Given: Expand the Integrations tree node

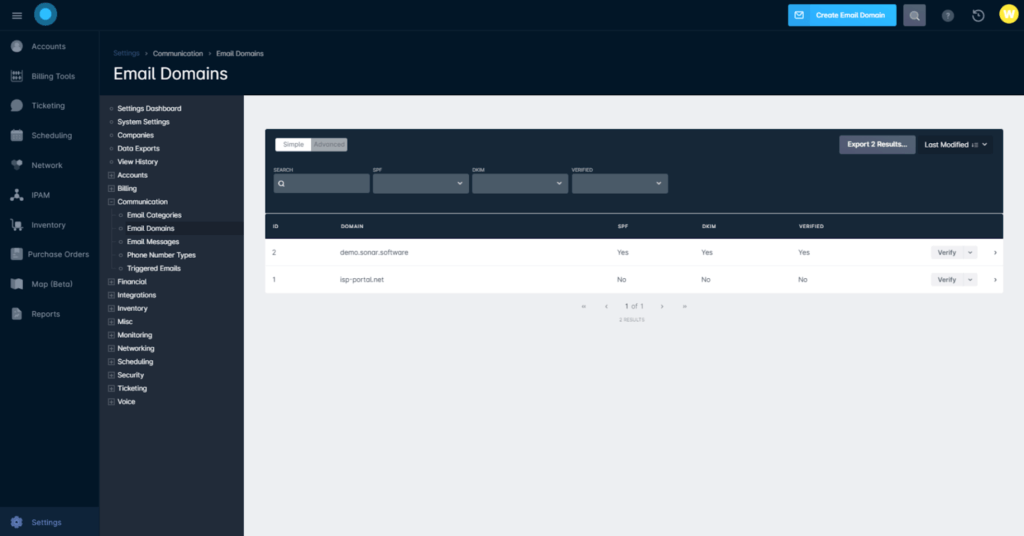Looking at the screenshot, I should point(111,295).
